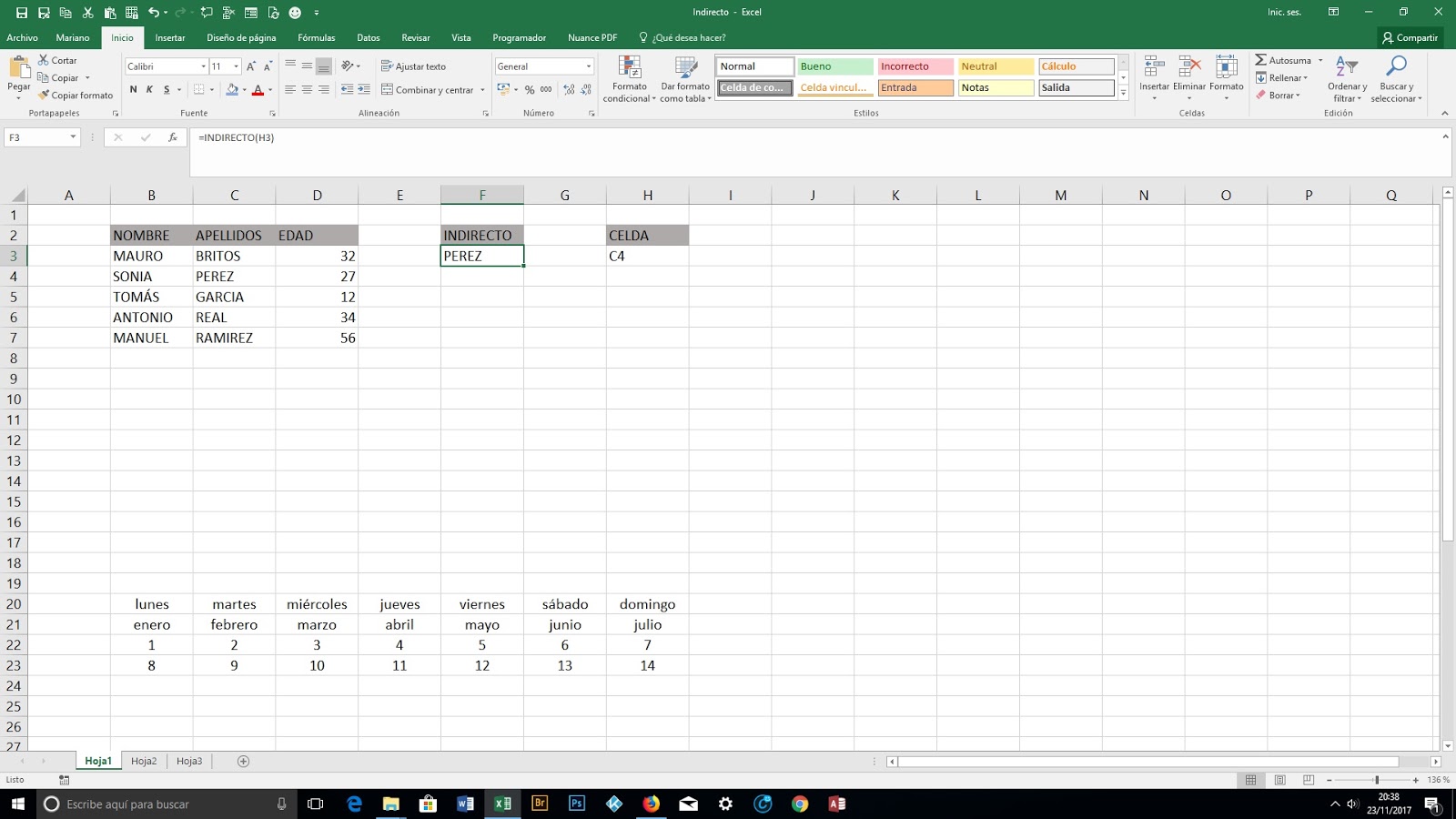This screenshot has width=1456, height=819.
Task: Click the smiley feedback icon in title bar
Action: tap(295, 13)
